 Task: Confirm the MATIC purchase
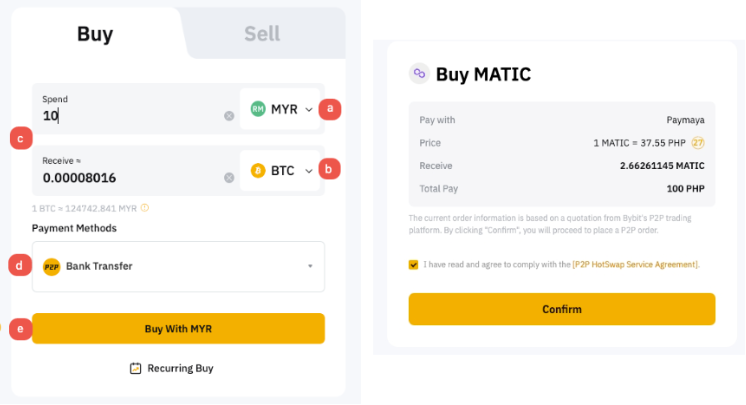562,309
